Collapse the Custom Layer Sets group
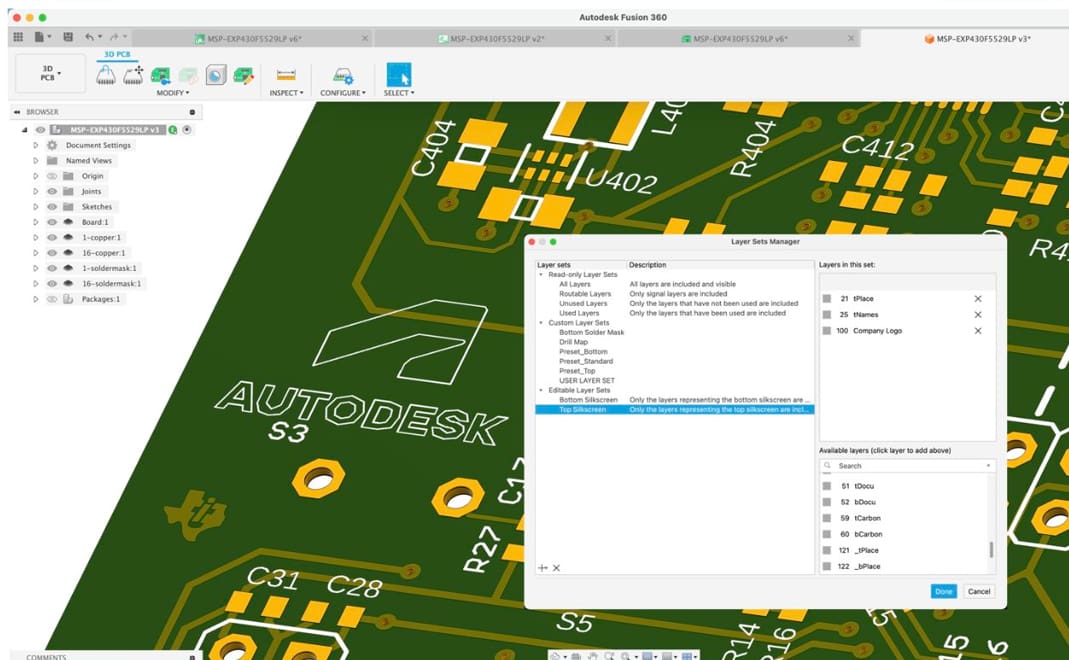This screenshot has width=1069, height=660. (x=541, y=322)
